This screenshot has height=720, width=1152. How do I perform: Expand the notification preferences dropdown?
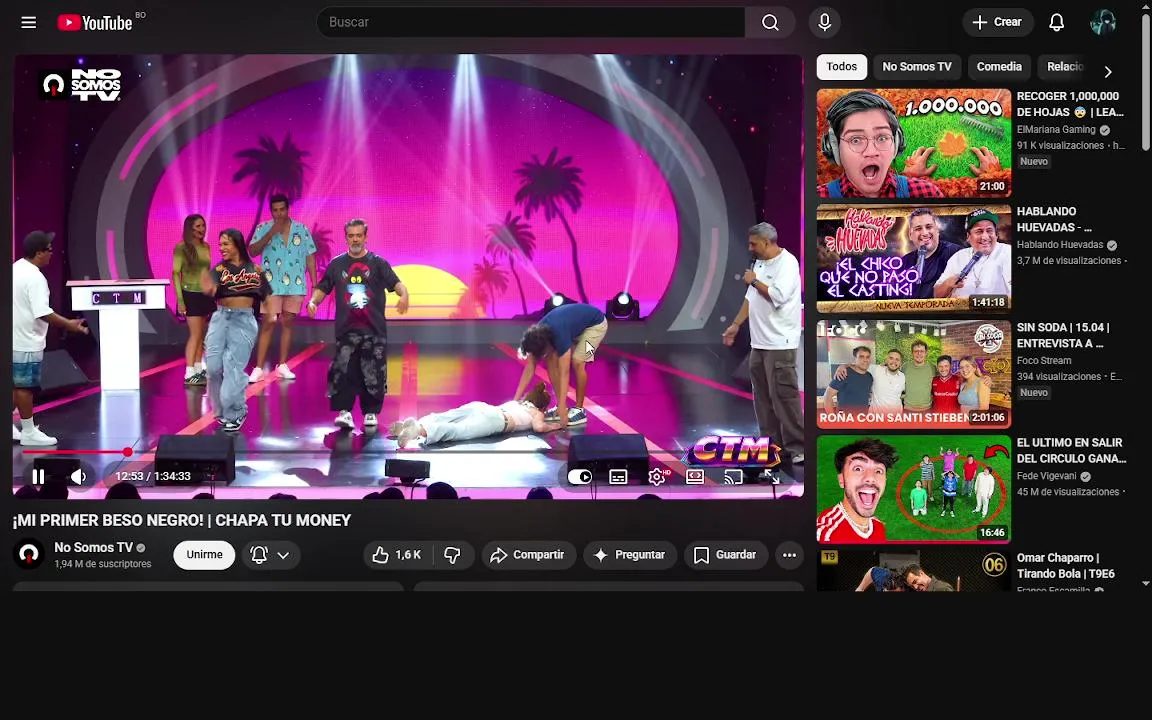(271, 555)
